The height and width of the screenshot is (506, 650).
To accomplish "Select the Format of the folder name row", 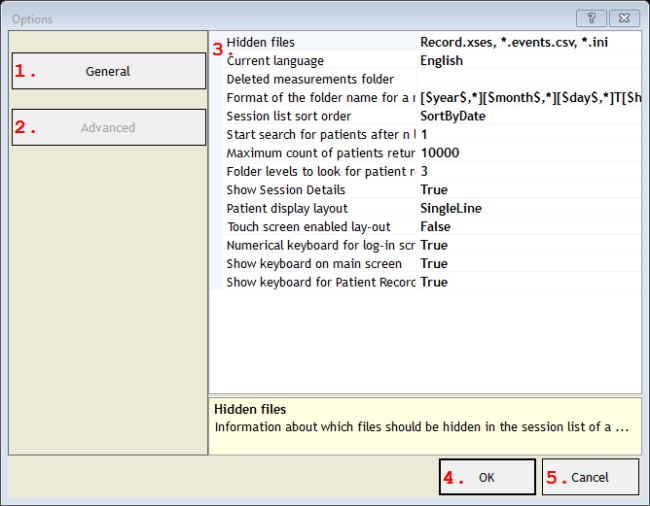I will pyautogui.click(x=318, y=97).
